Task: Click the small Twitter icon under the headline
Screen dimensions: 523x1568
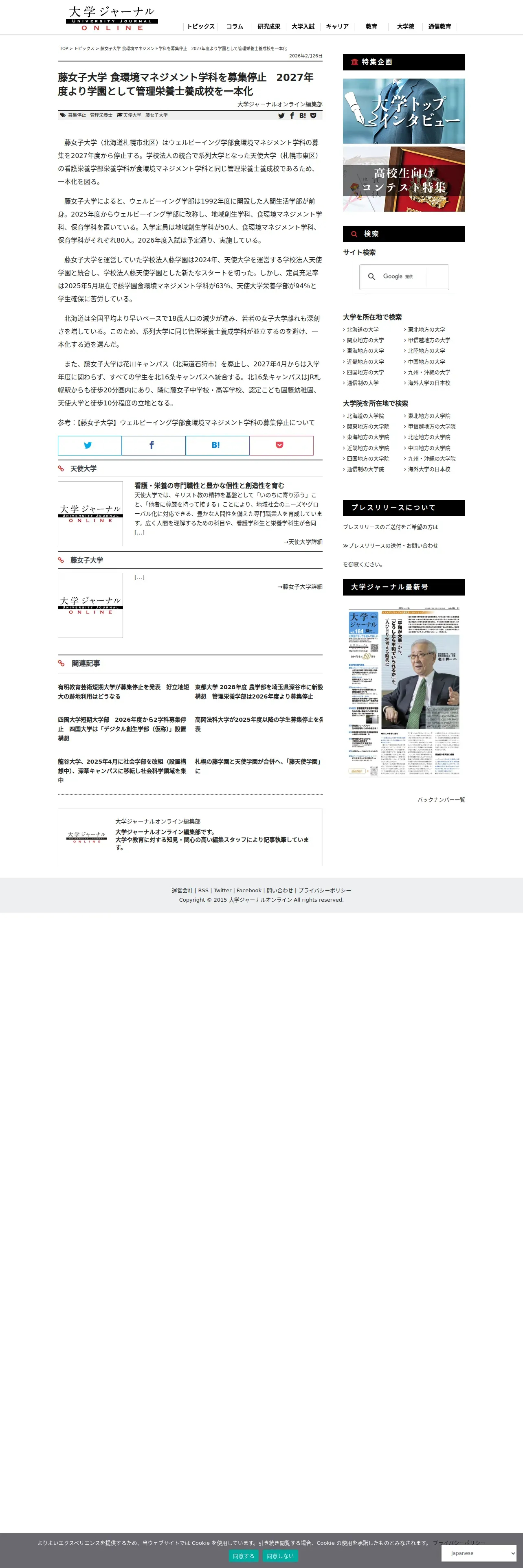Action: point(281,115)
